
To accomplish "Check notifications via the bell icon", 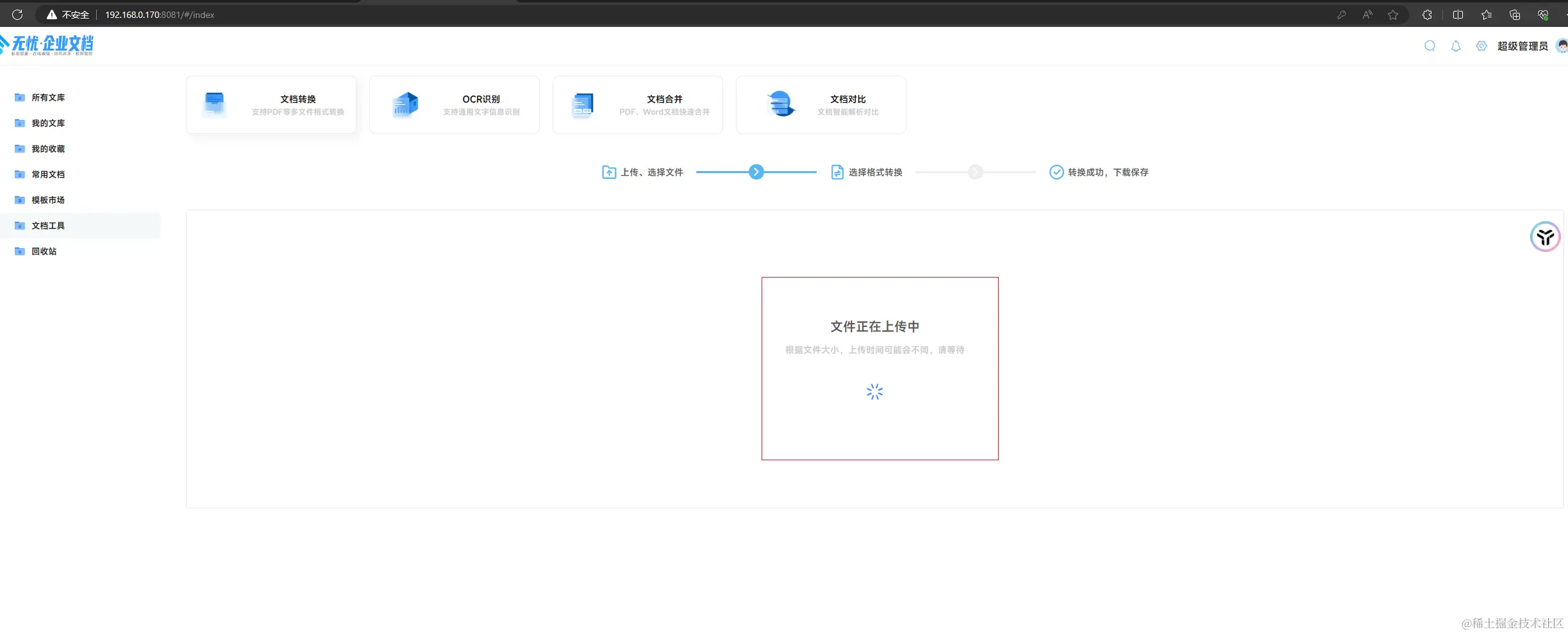I will 1455,46.
